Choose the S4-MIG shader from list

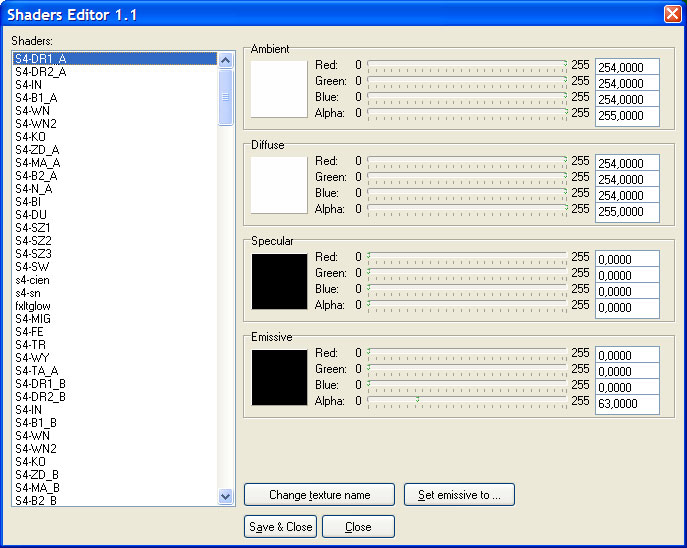tap(34, 319)
